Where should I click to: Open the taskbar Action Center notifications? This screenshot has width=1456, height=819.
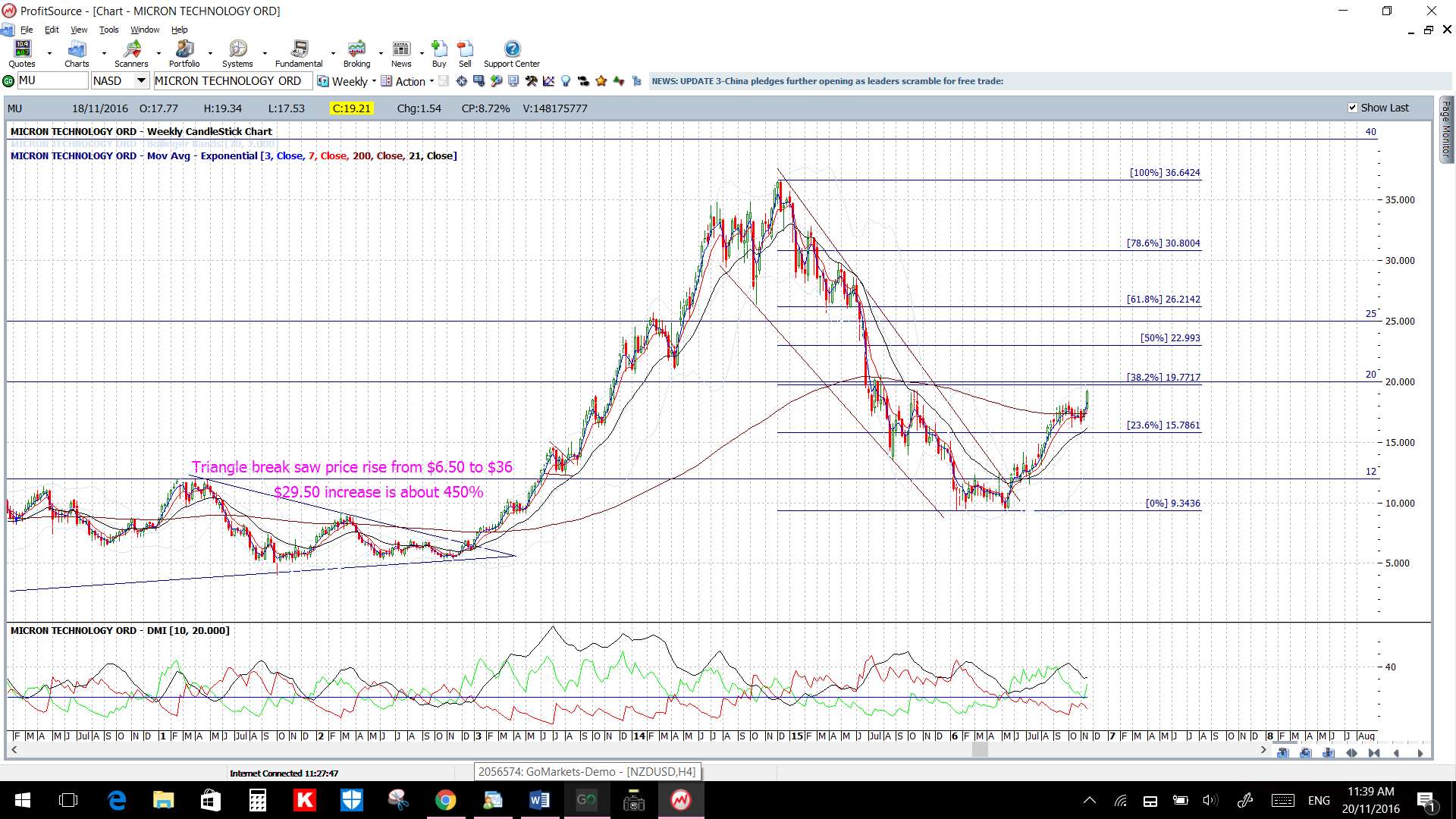point(1426,800)
